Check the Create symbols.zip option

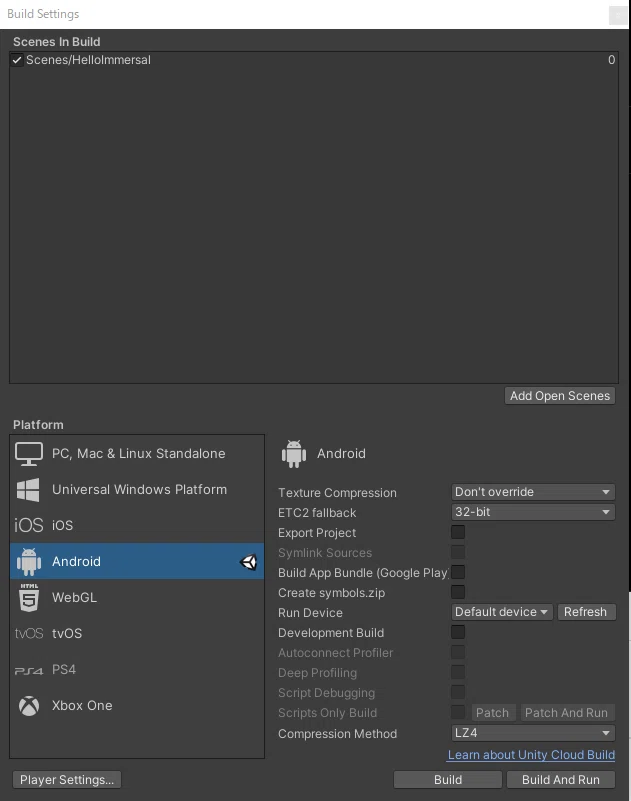point(458,592)
